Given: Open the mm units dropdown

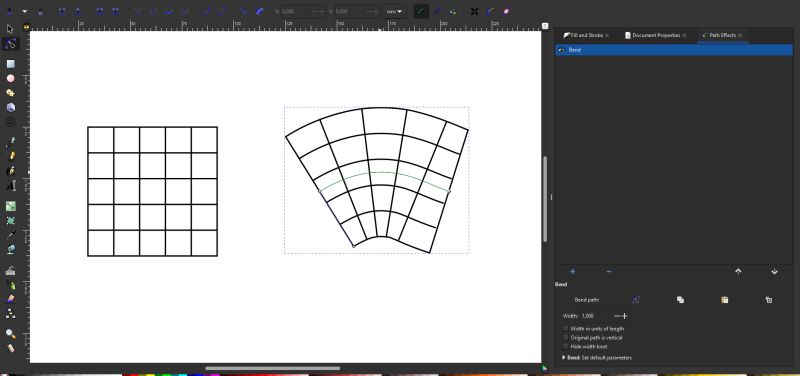Looking at the screenshot, I should pos(394,11).
